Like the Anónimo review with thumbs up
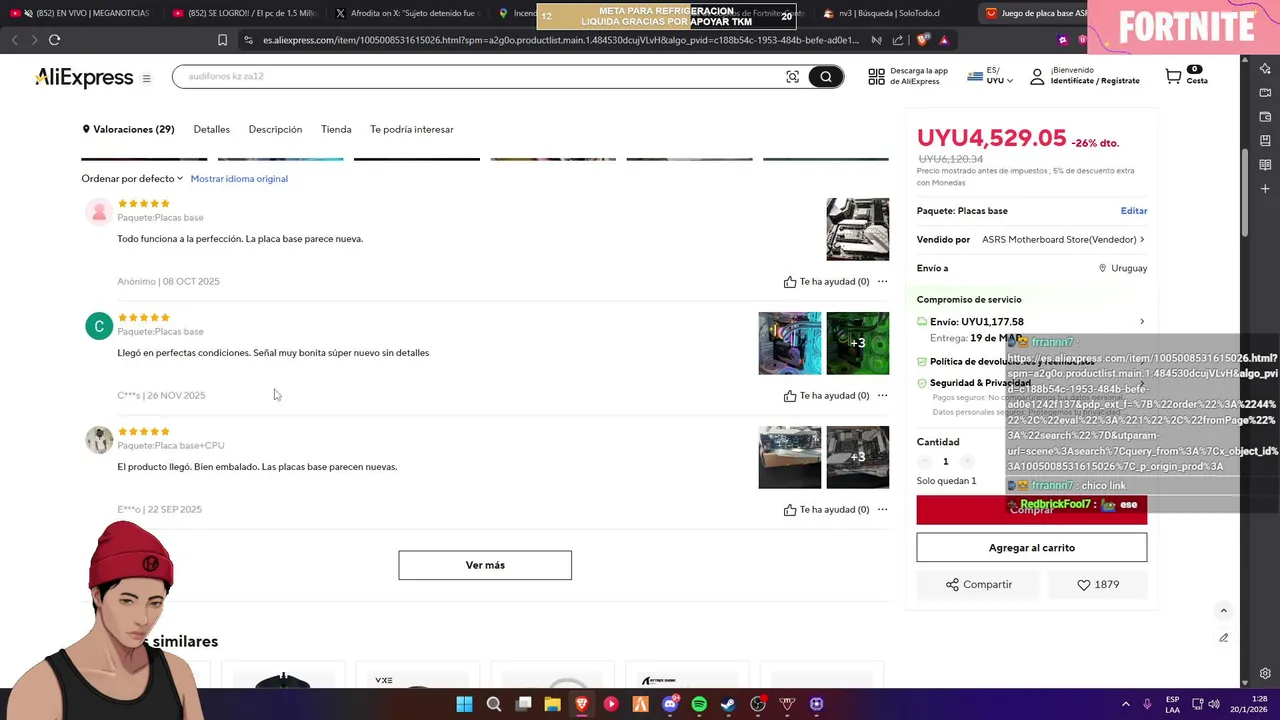The width and height of the screenshot is (1280, 720). pyautogui.click(x=790, y=282)
